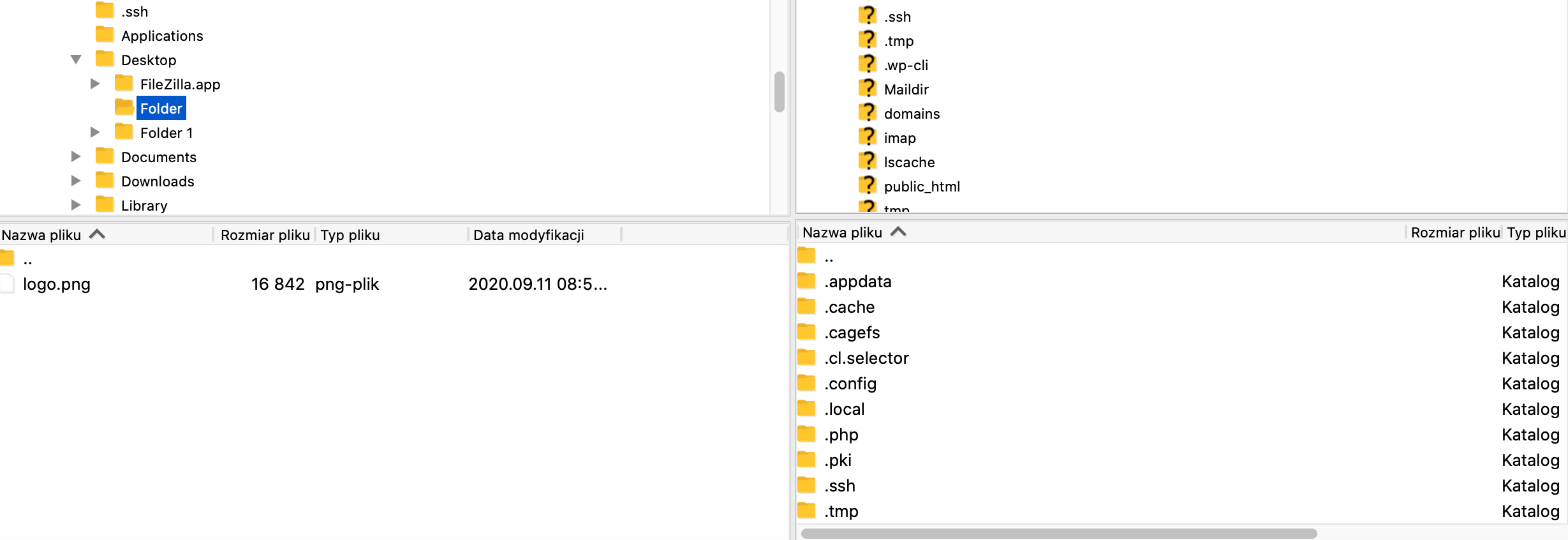Expand the FileZilla.app tree node
This screenshot has width=1568, height=540.
(x=95, y=84)
